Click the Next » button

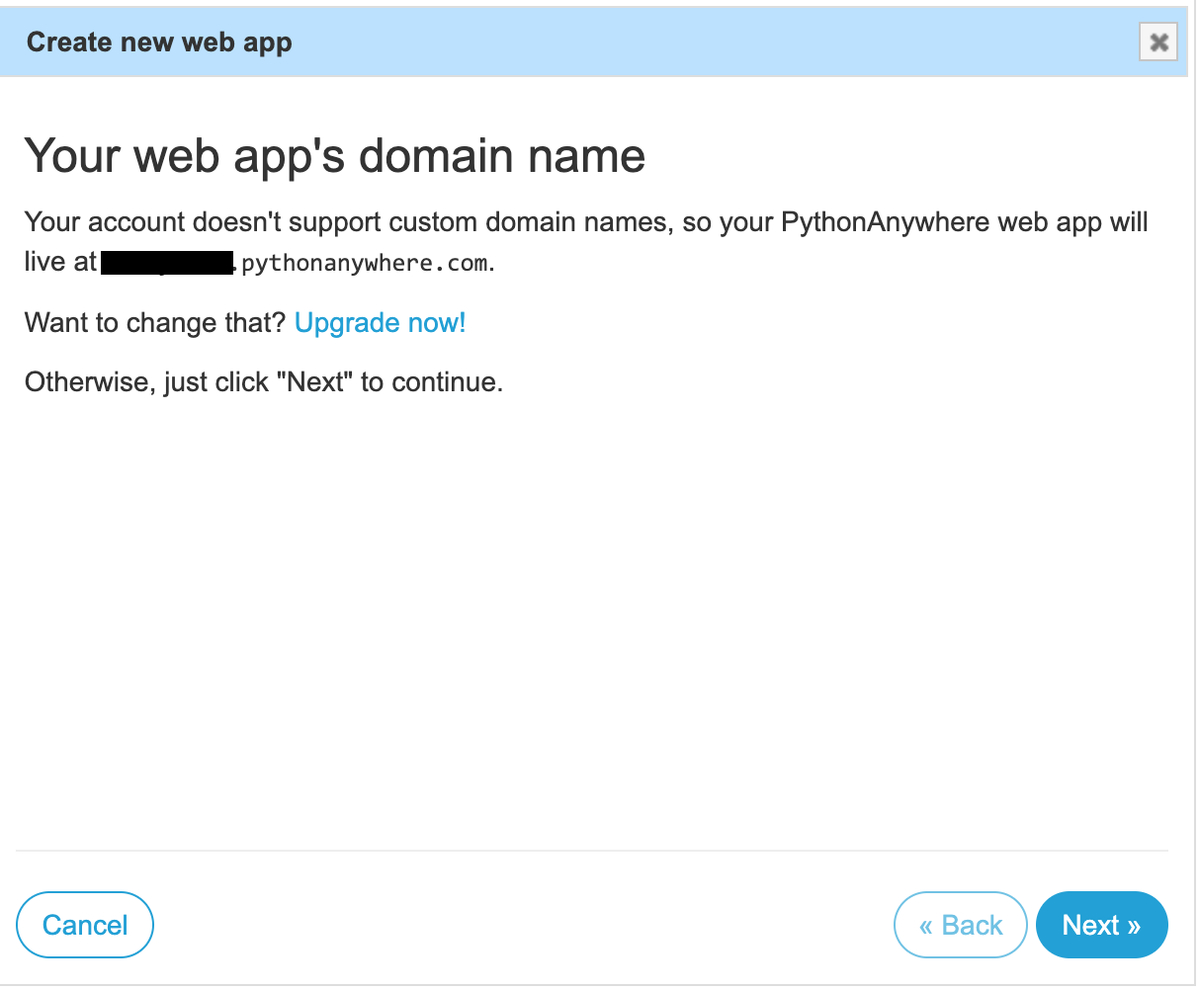click(1102, 925)
